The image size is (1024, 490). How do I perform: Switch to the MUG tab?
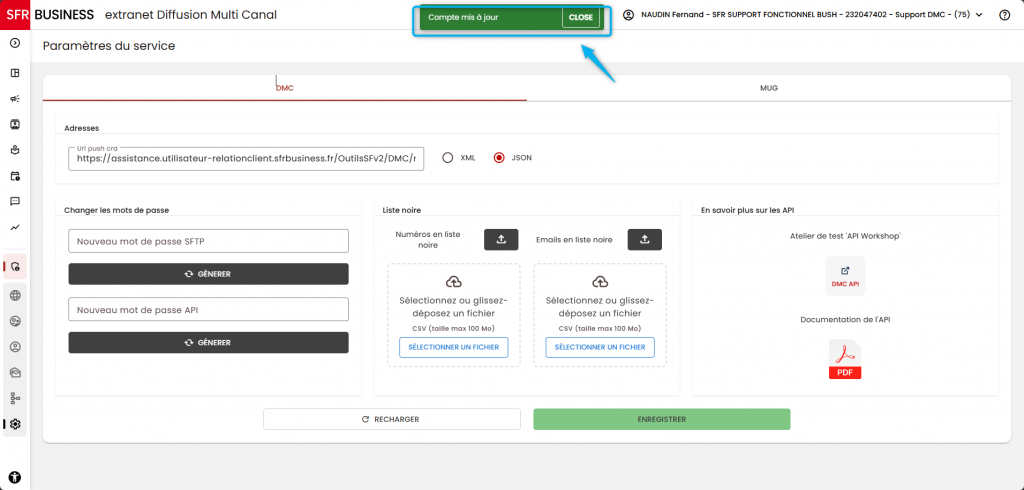pos(769,88)
